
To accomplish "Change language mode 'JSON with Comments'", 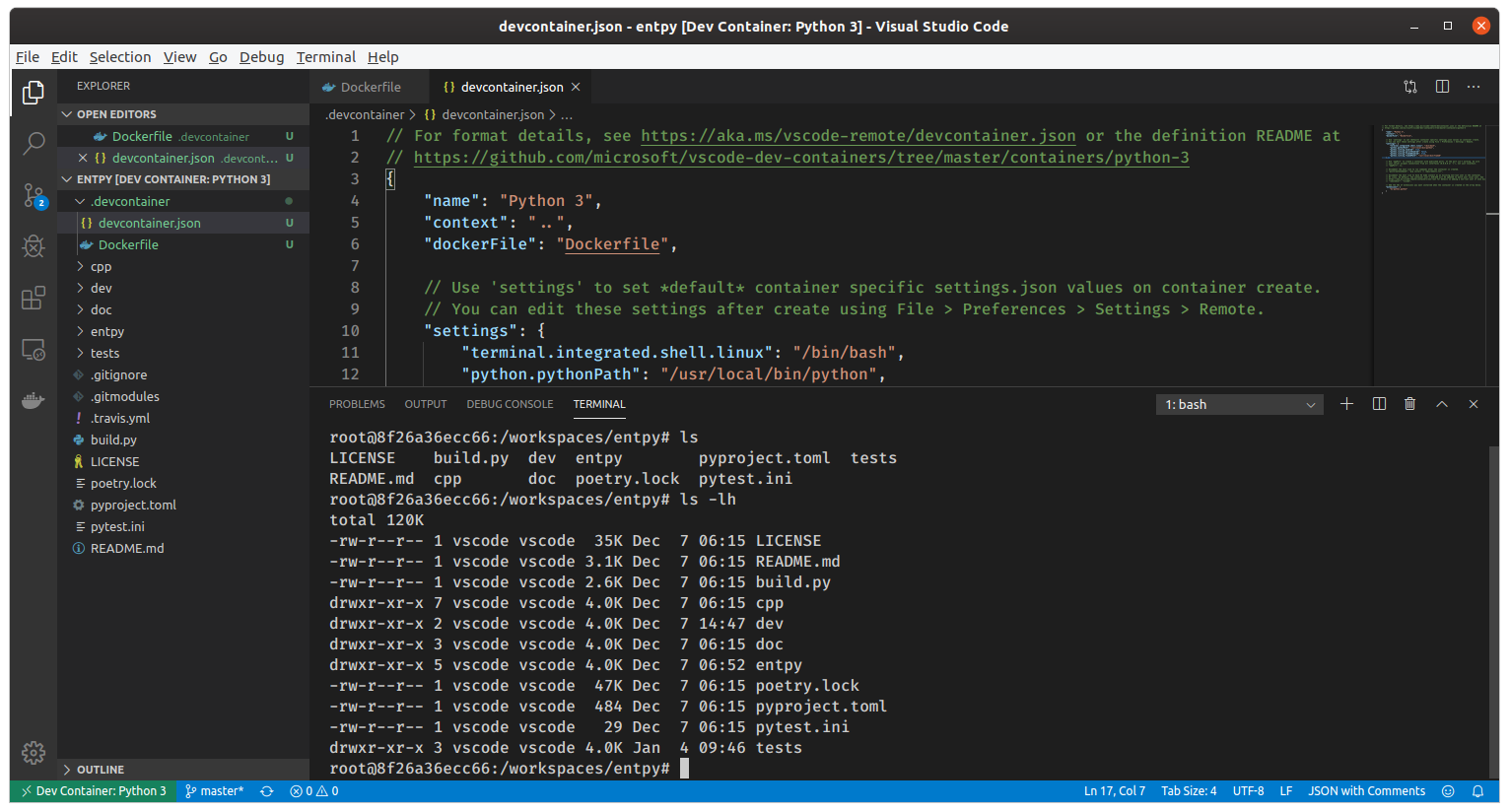I will click(1366, 791).
